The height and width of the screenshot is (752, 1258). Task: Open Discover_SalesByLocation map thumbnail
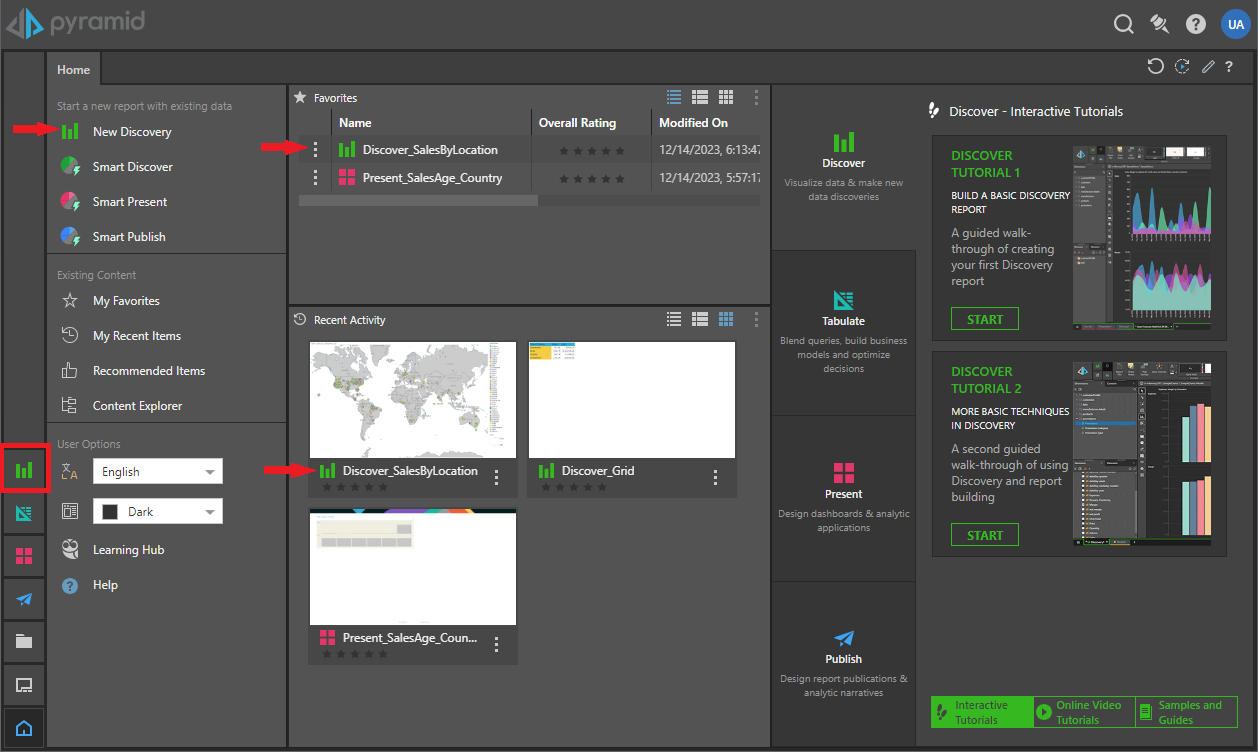(413, 400)
